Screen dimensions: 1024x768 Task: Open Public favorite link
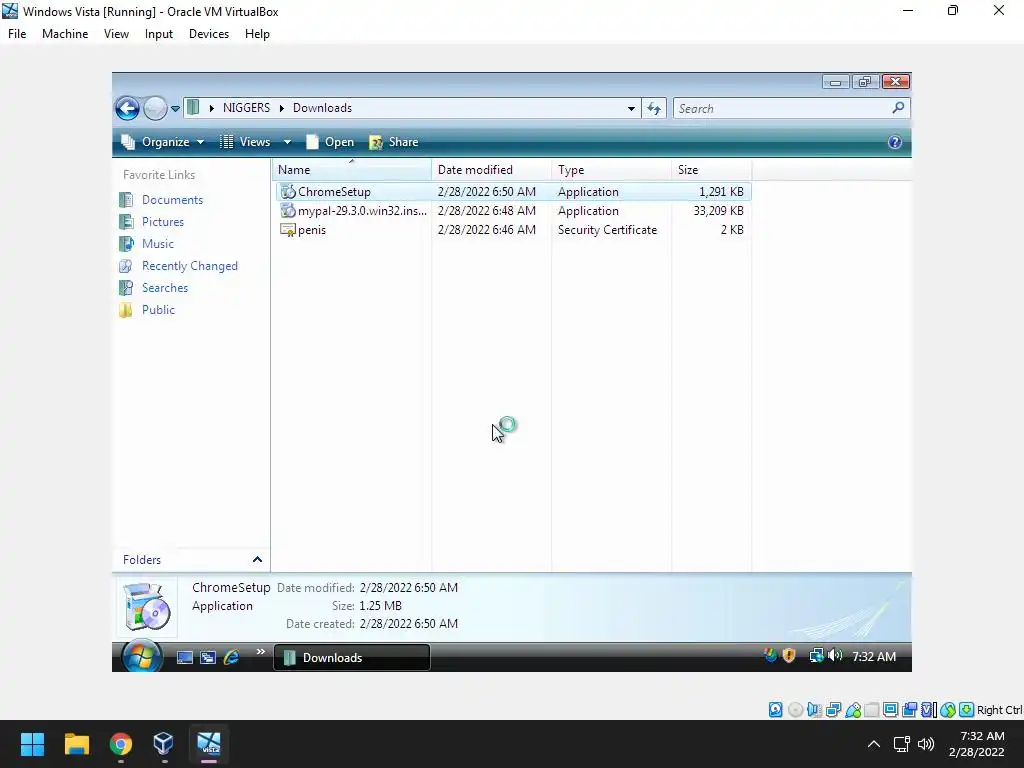(x=158, y=310)
